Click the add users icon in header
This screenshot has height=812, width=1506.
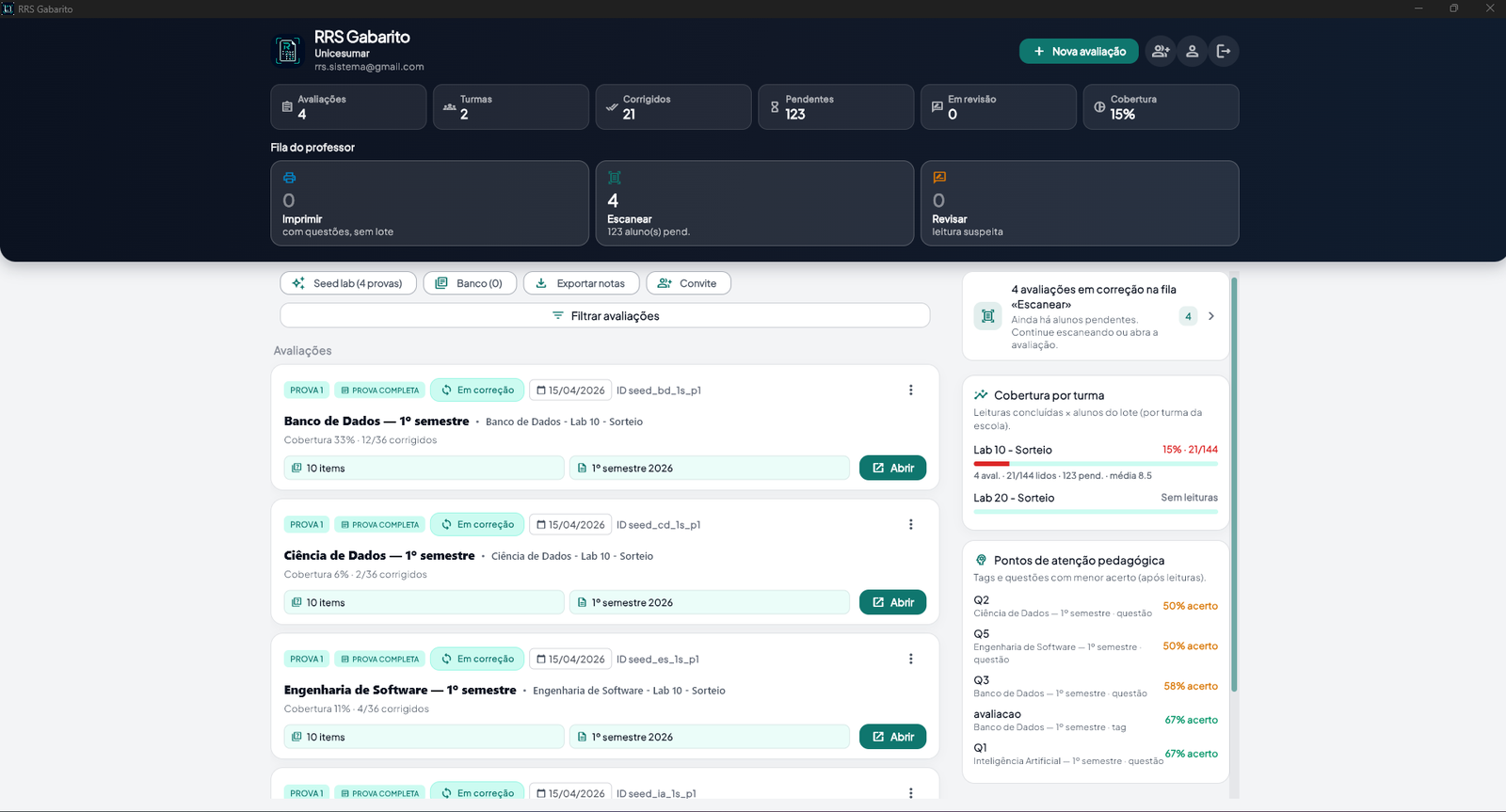[x=1161, y=52]
